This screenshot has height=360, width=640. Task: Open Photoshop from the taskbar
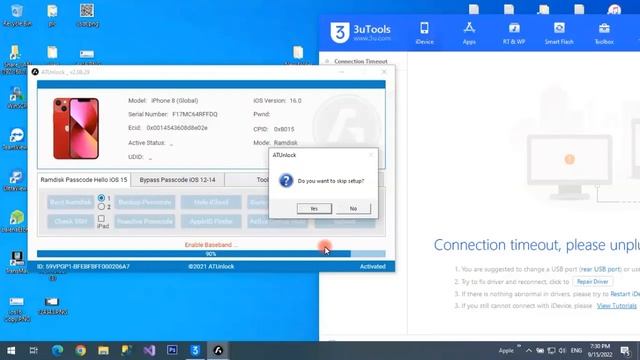[x=172, y=350]
